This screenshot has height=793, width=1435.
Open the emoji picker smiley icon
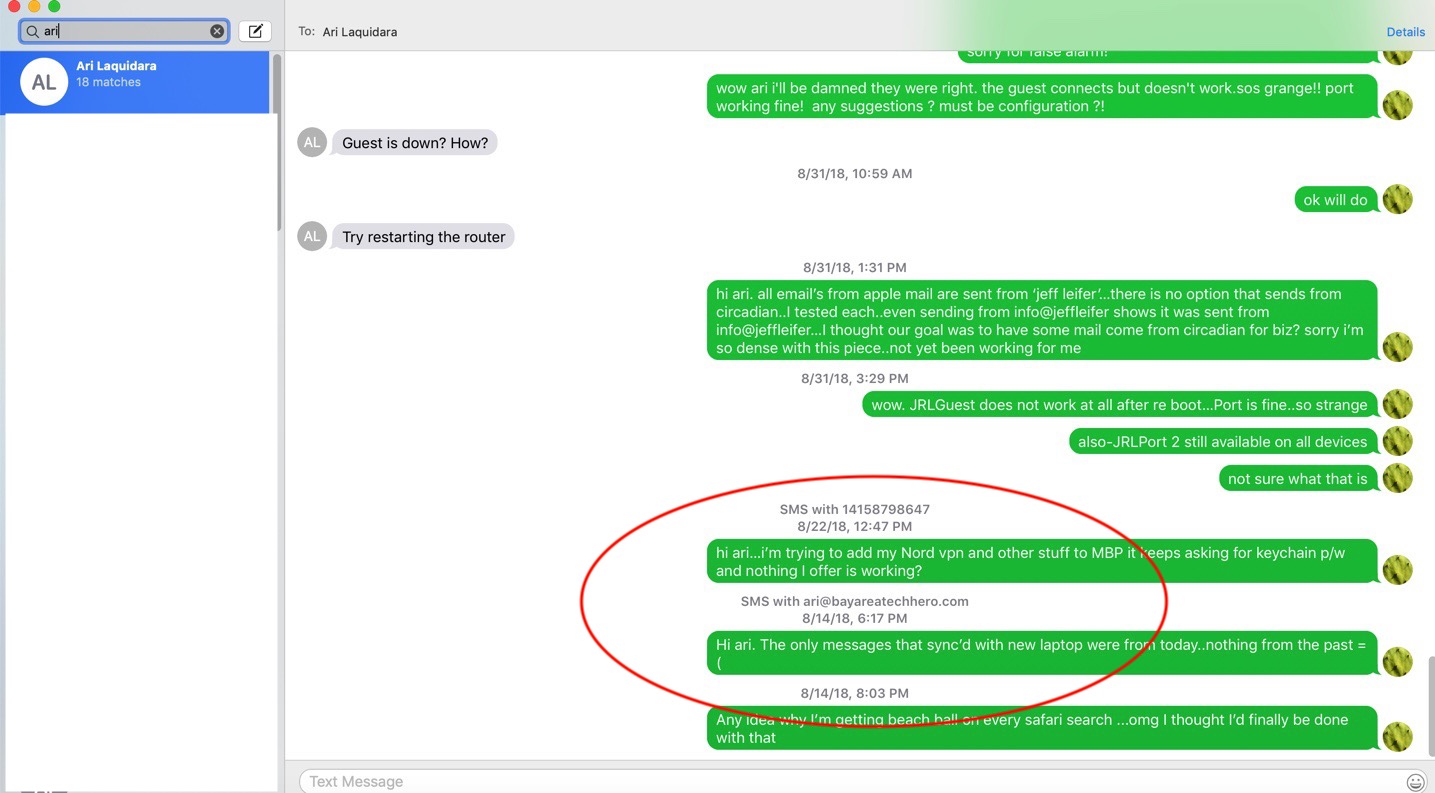pyautogui.click(x=1415, y=782)
